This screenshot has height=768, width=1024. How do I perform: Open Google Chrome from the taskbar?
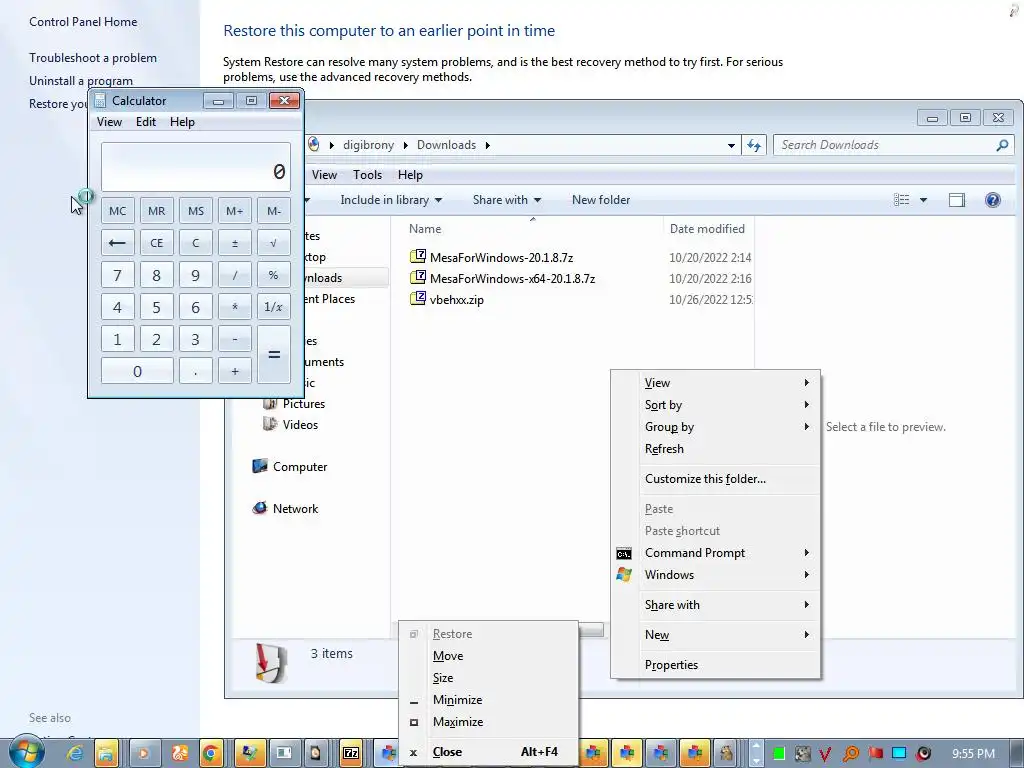click(x=211, y=753)
